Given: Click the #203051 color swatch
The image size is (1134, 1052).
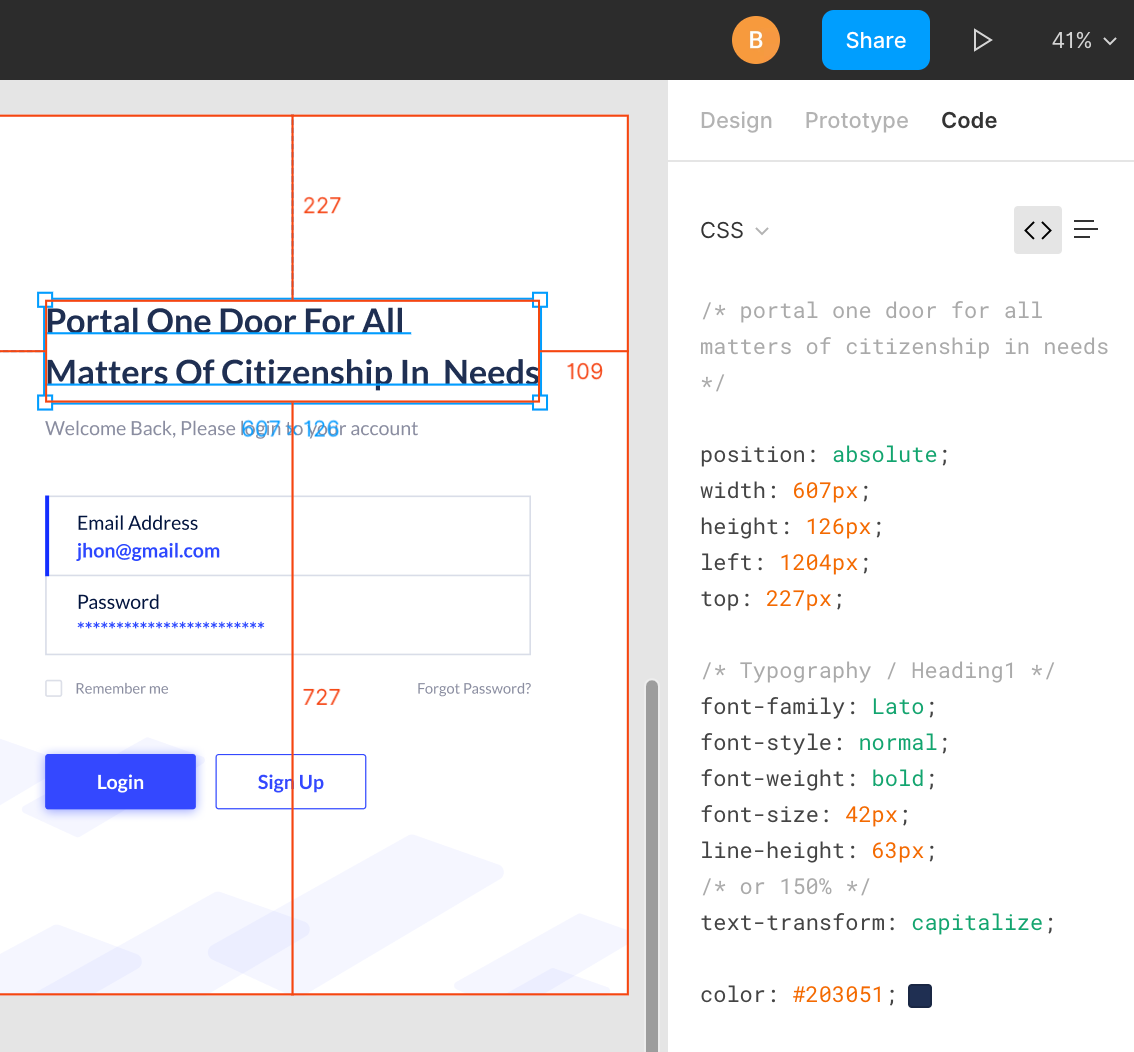Looking at the screenshot, I should (919, 994).
